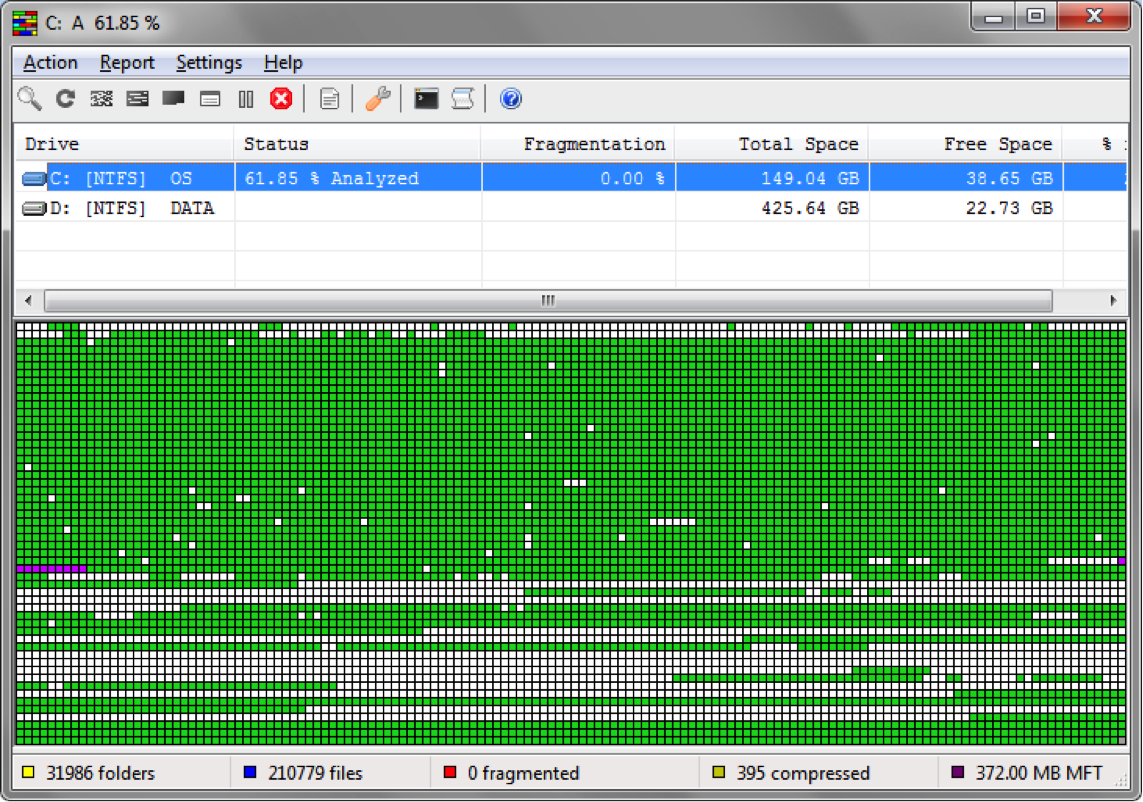Image resolution: width=1143 pixels, height=802 pixels.
Task: Sort by the Total Space column header
Action: pos(772,144)
